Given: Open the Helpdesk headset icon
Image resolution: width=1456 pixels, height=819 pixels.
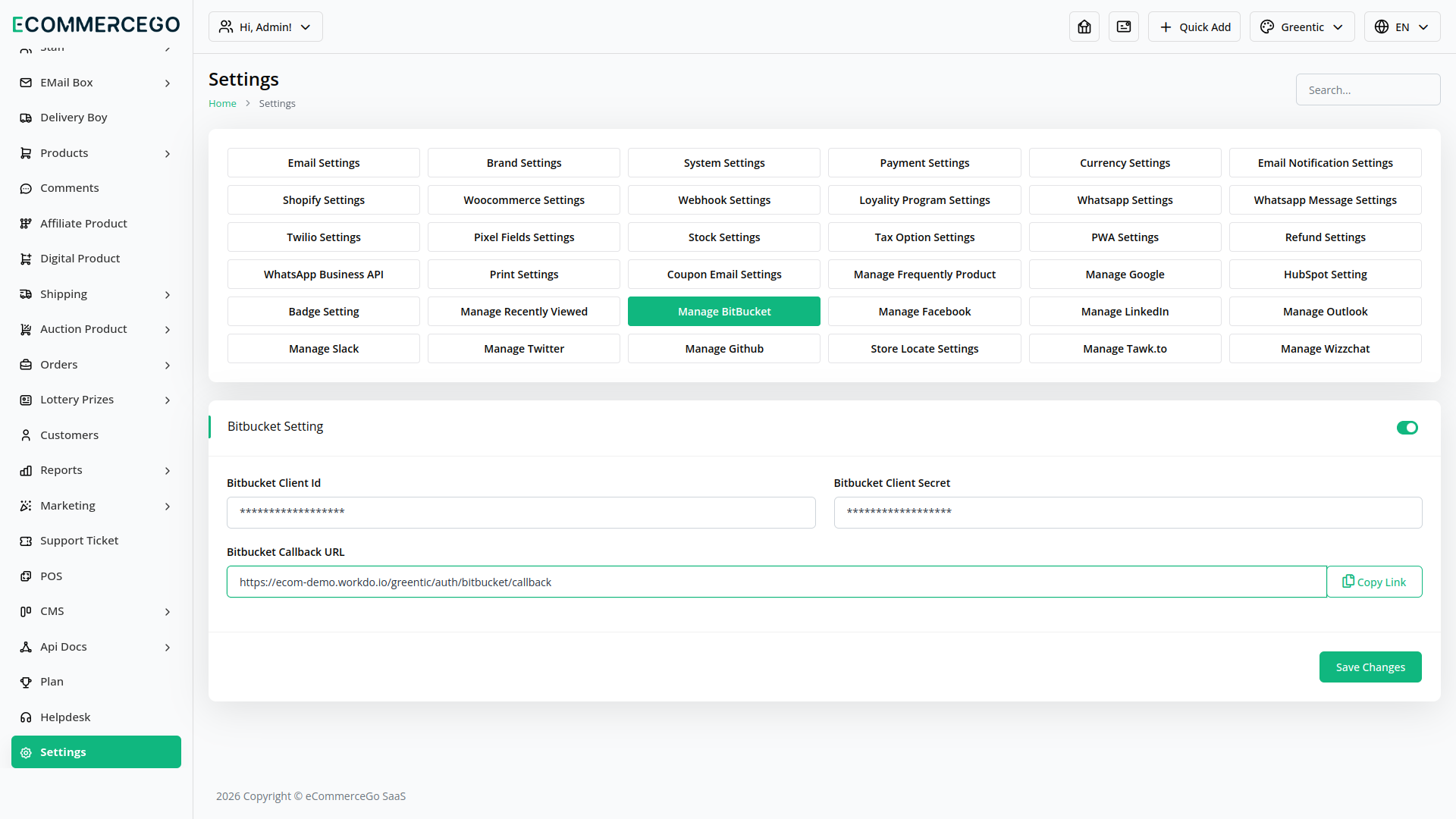Looking at the screenshot, I should coord(26,717).
